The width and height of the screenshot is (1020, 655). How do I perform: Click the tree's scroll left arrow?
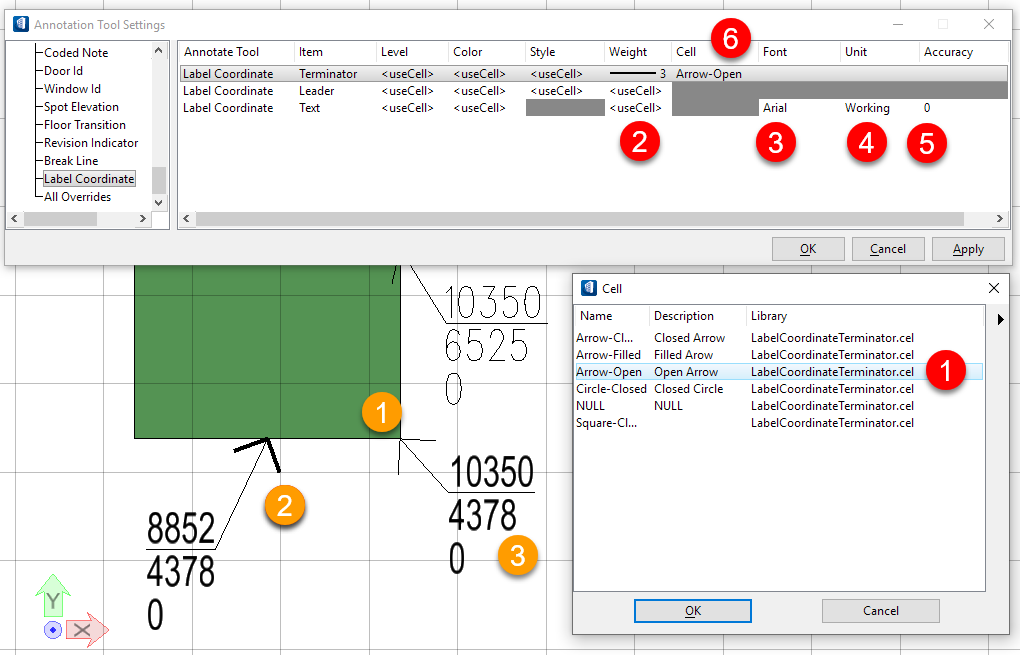click(x=15, y=219)
